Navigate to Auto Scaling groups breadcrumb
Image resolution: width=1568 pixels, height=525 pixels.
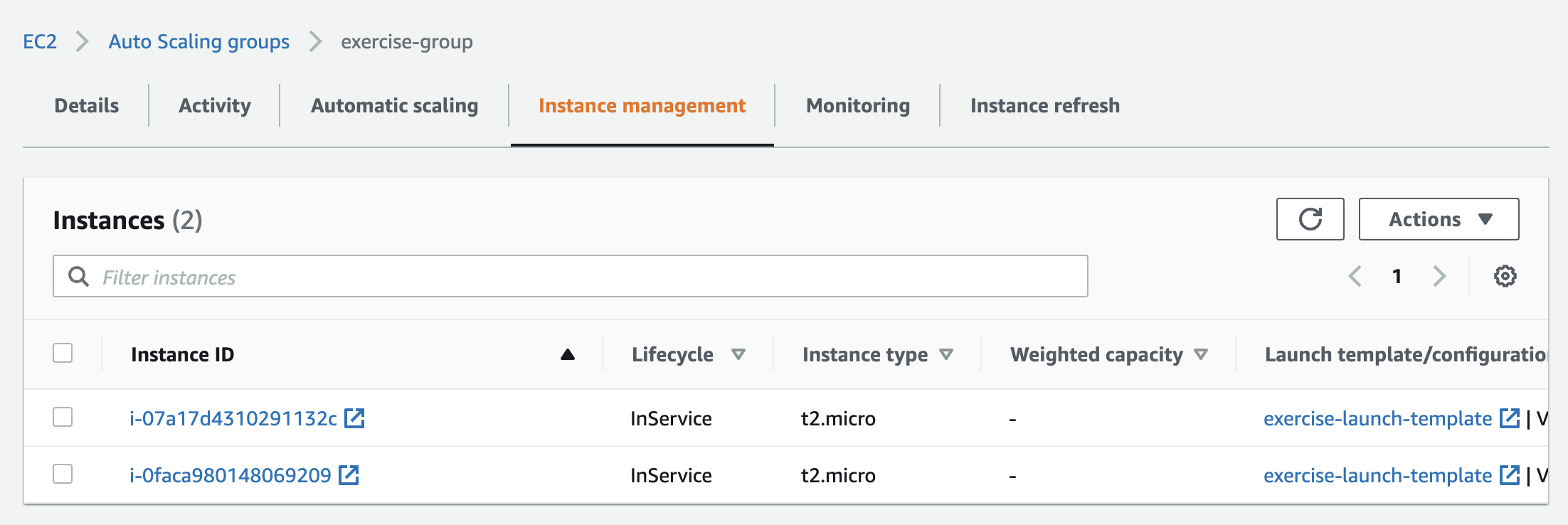(198, 41)
